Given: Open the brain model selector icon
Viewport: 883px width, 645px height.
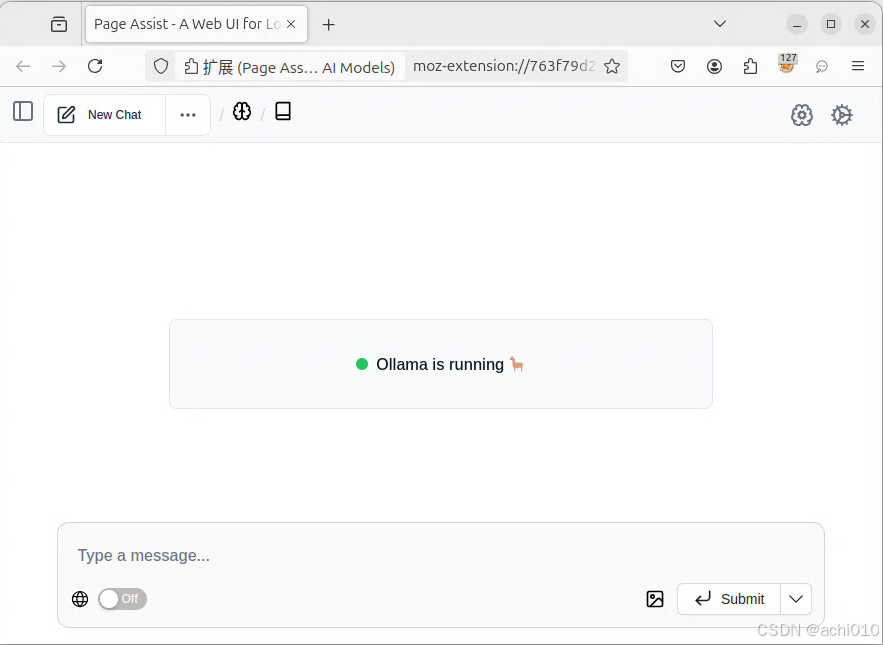Looking at the screenshot, I should [x=242, y=112].
